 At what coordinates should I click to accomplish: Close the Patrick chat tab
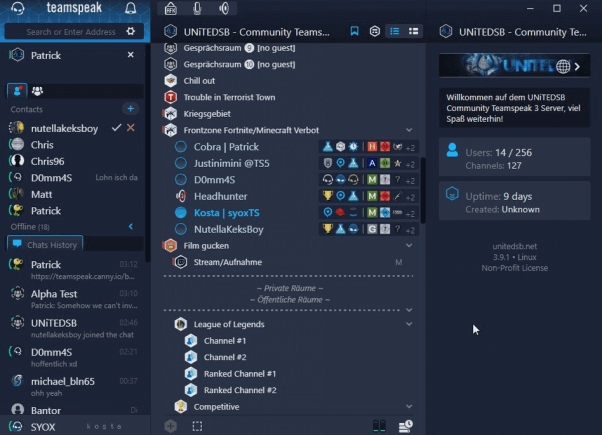coord(131,55)
